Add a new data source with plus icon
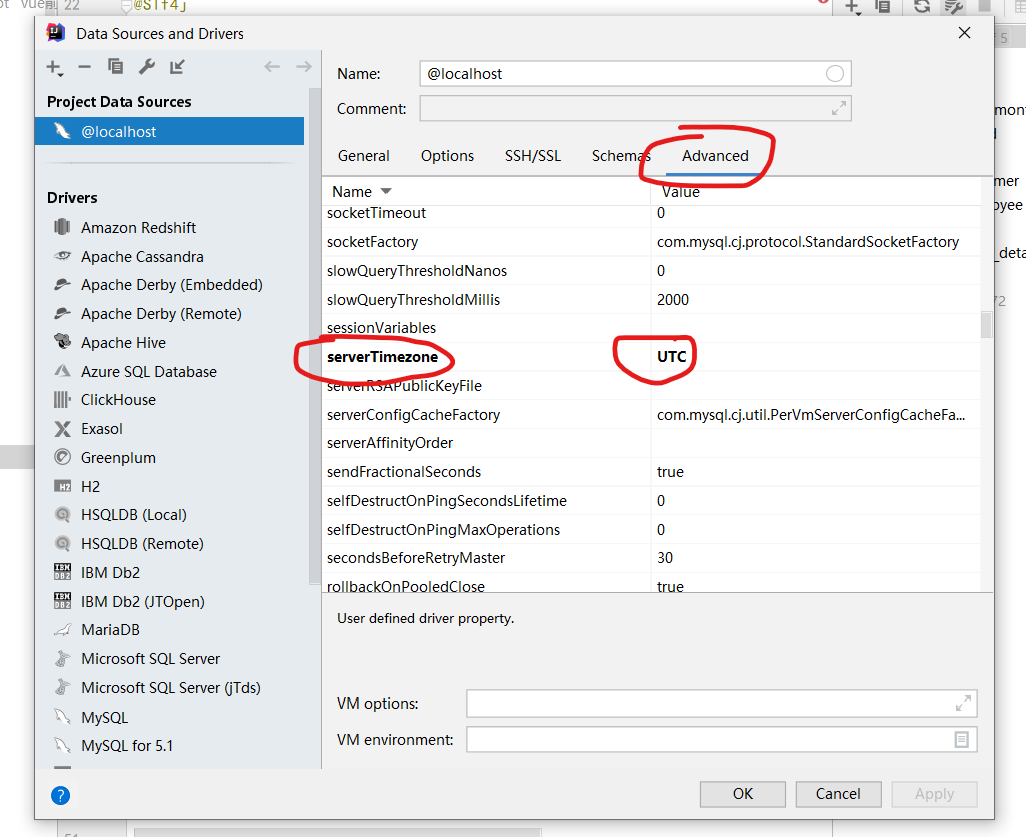 [54, 67]
